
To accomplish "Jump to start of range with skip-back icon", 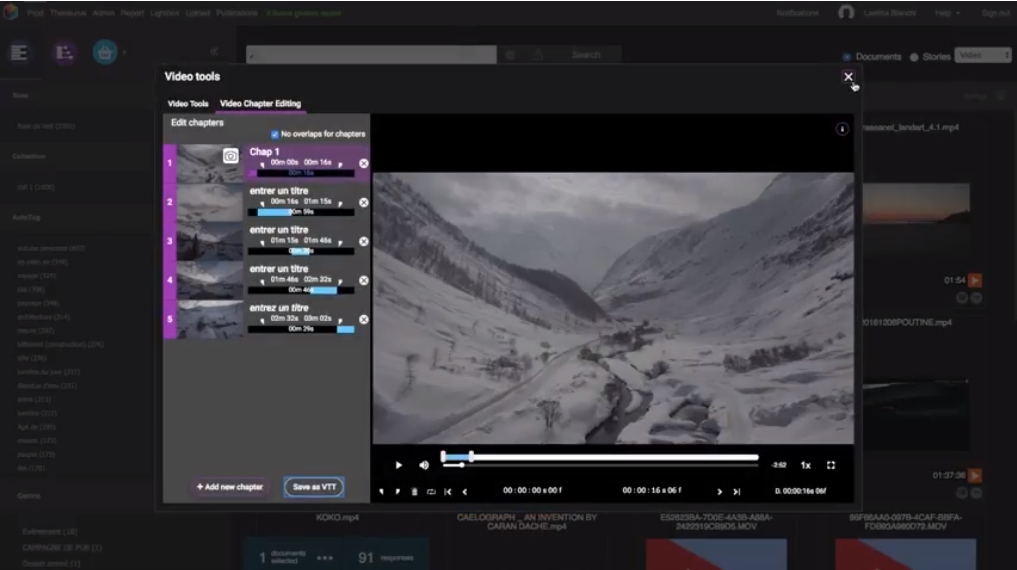I will (448, 492).
